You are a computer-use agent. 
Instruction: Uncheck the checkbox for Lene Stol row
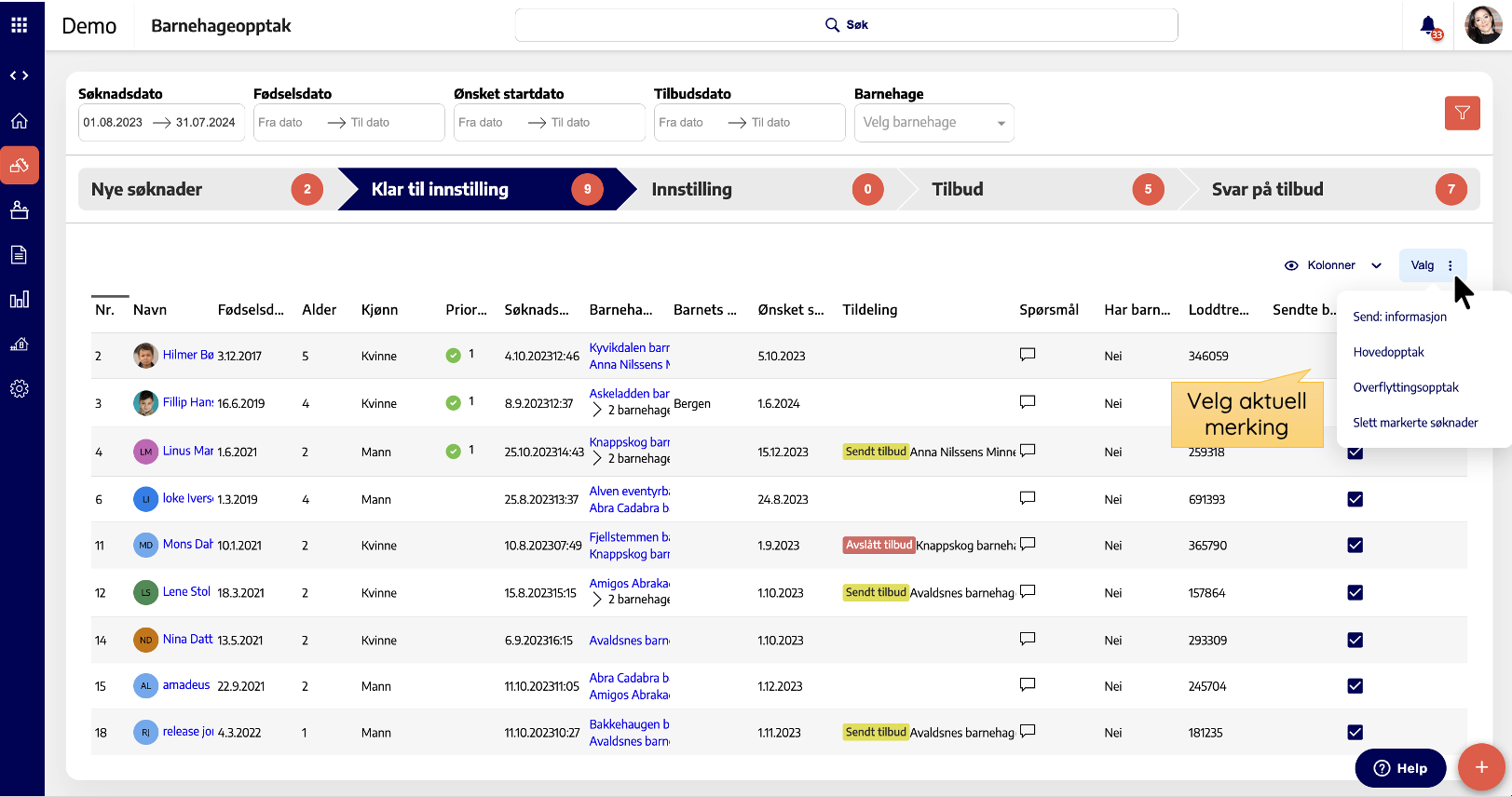click(1355, 593)
